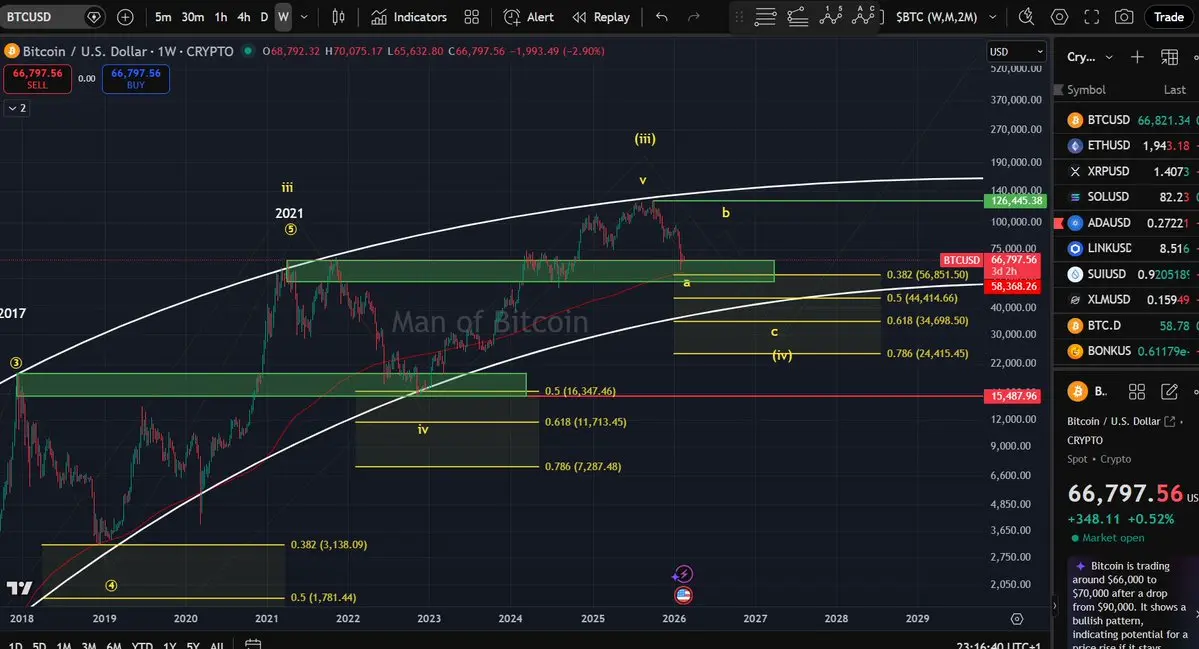Redo the last chart action
1199x649 pixels.
(x=694, y=17)
